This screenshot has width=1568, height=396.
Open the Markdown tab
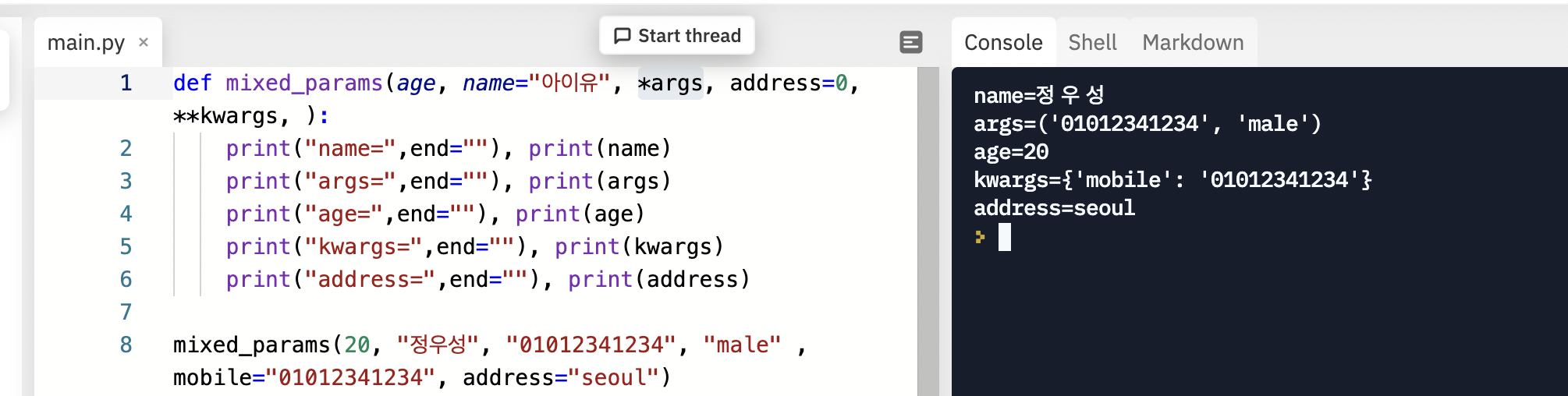1193,42
